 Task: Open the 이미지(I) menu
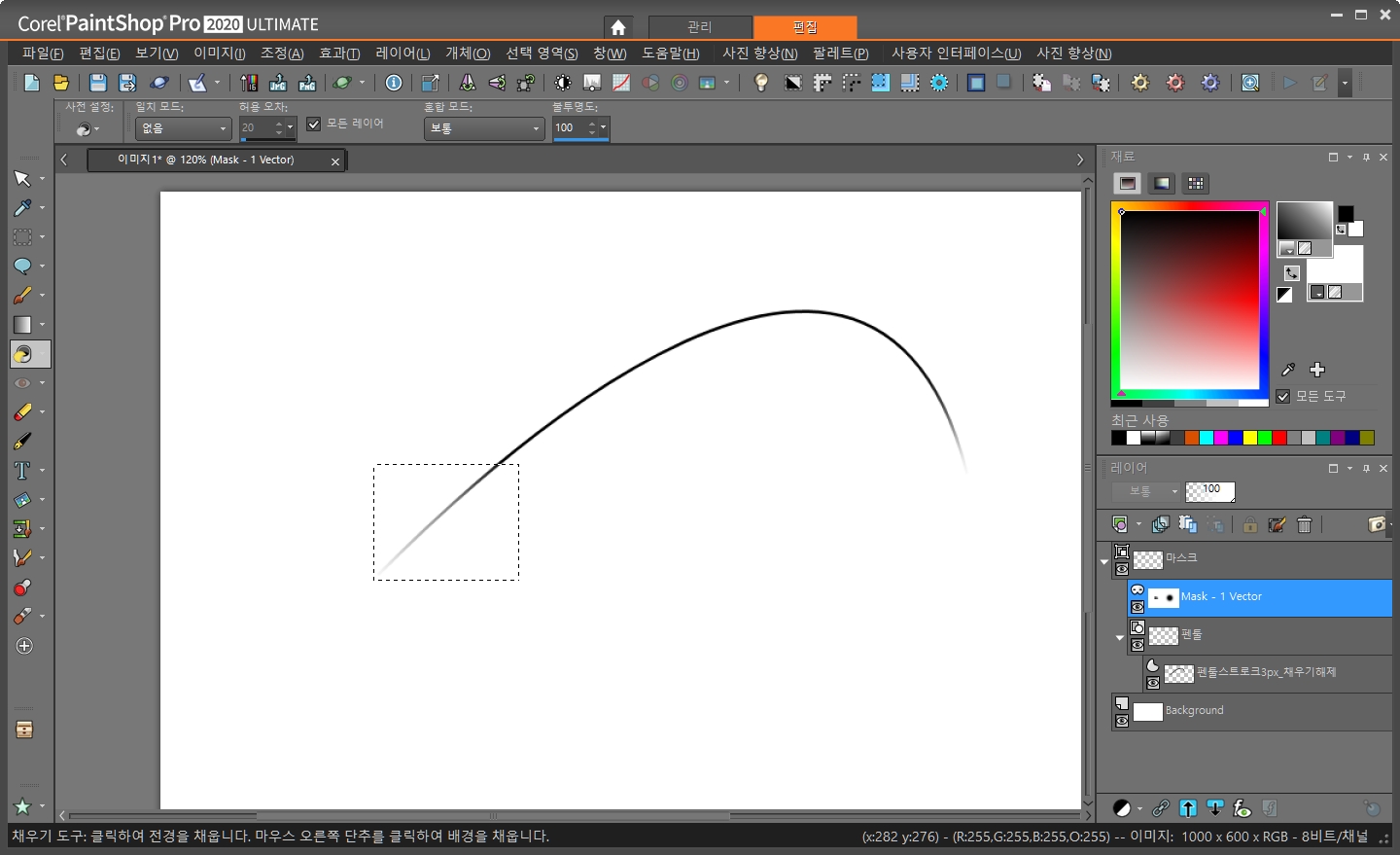(220, 53)
